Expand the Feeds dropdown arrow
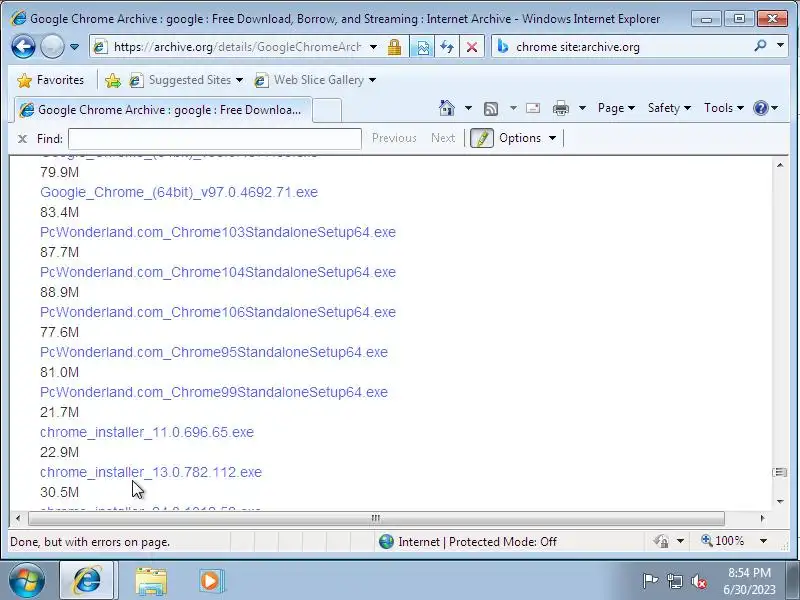800x600 pixels. click(513, 108)
